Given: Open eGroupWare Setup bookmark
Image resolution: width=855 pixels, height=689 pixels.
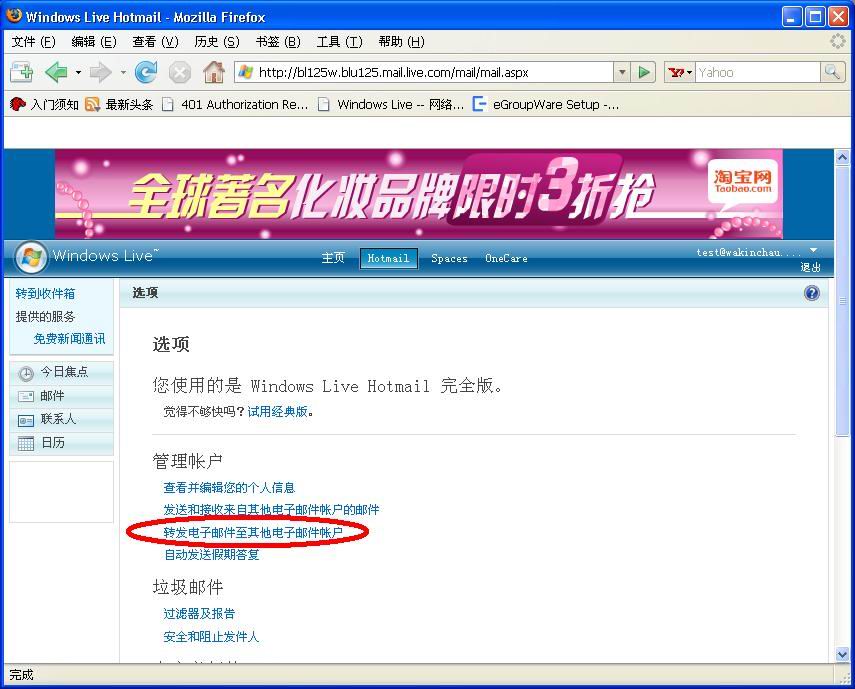Looking at the screenshot, I should coord(546,105).
